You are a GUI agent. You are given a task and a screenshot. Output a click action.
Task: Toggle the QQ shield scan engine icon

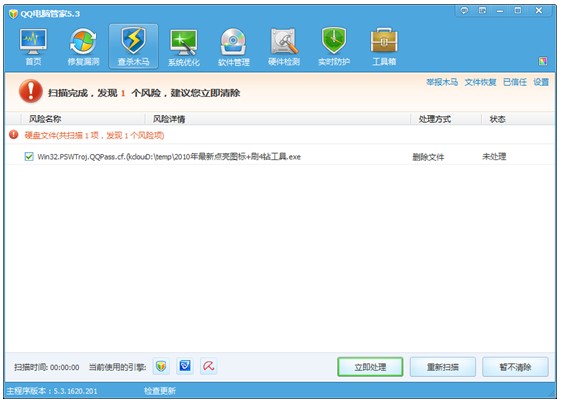(x=161, y=366)
